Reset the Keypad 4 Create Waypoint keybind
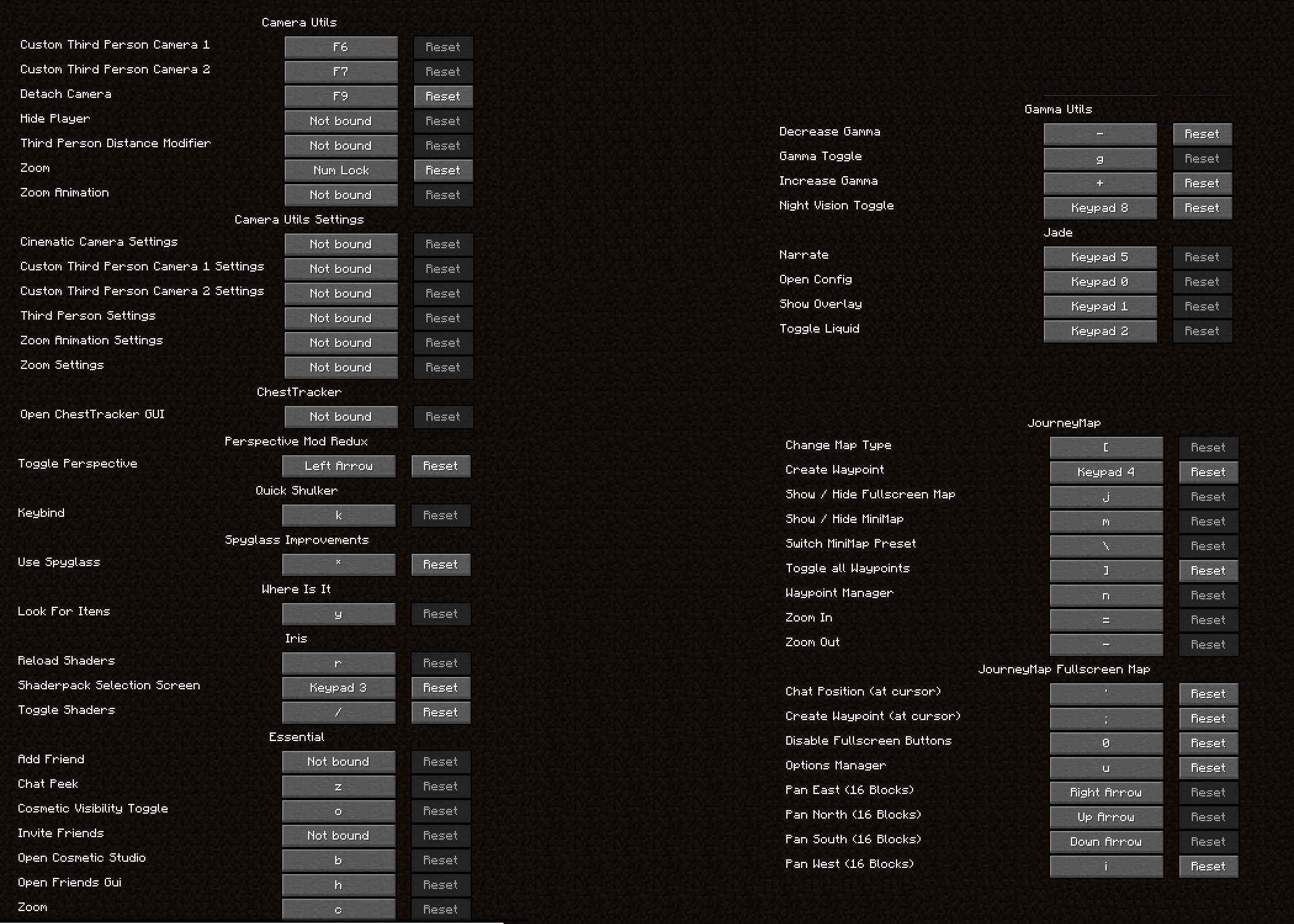 (1208, 472)
